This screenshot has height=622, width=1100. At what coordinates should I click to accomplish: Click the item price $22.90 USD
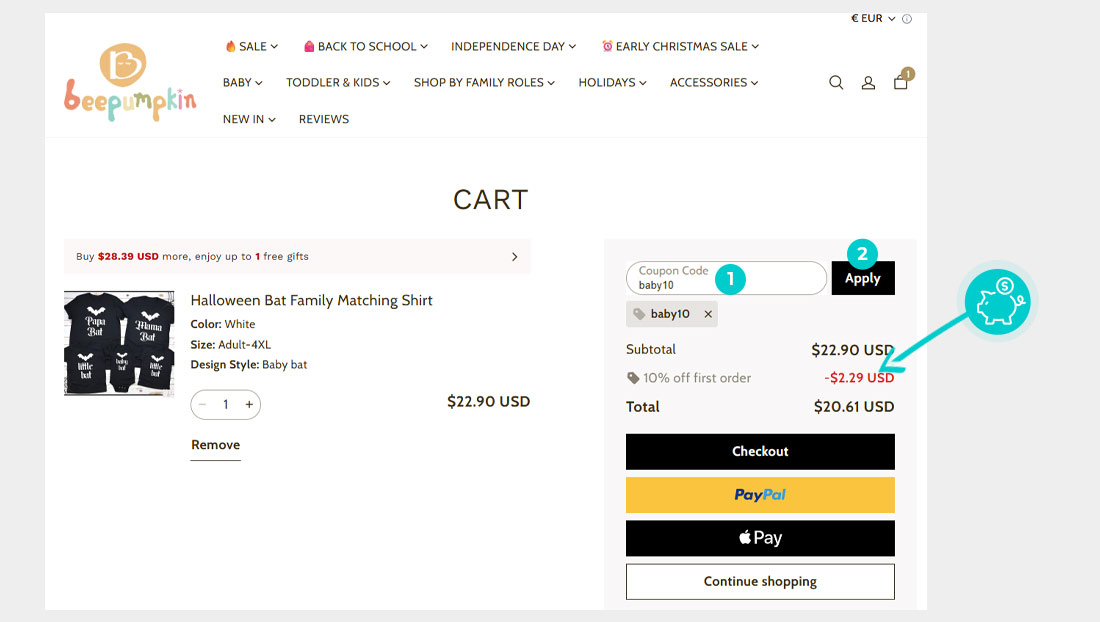pos(488,402)
